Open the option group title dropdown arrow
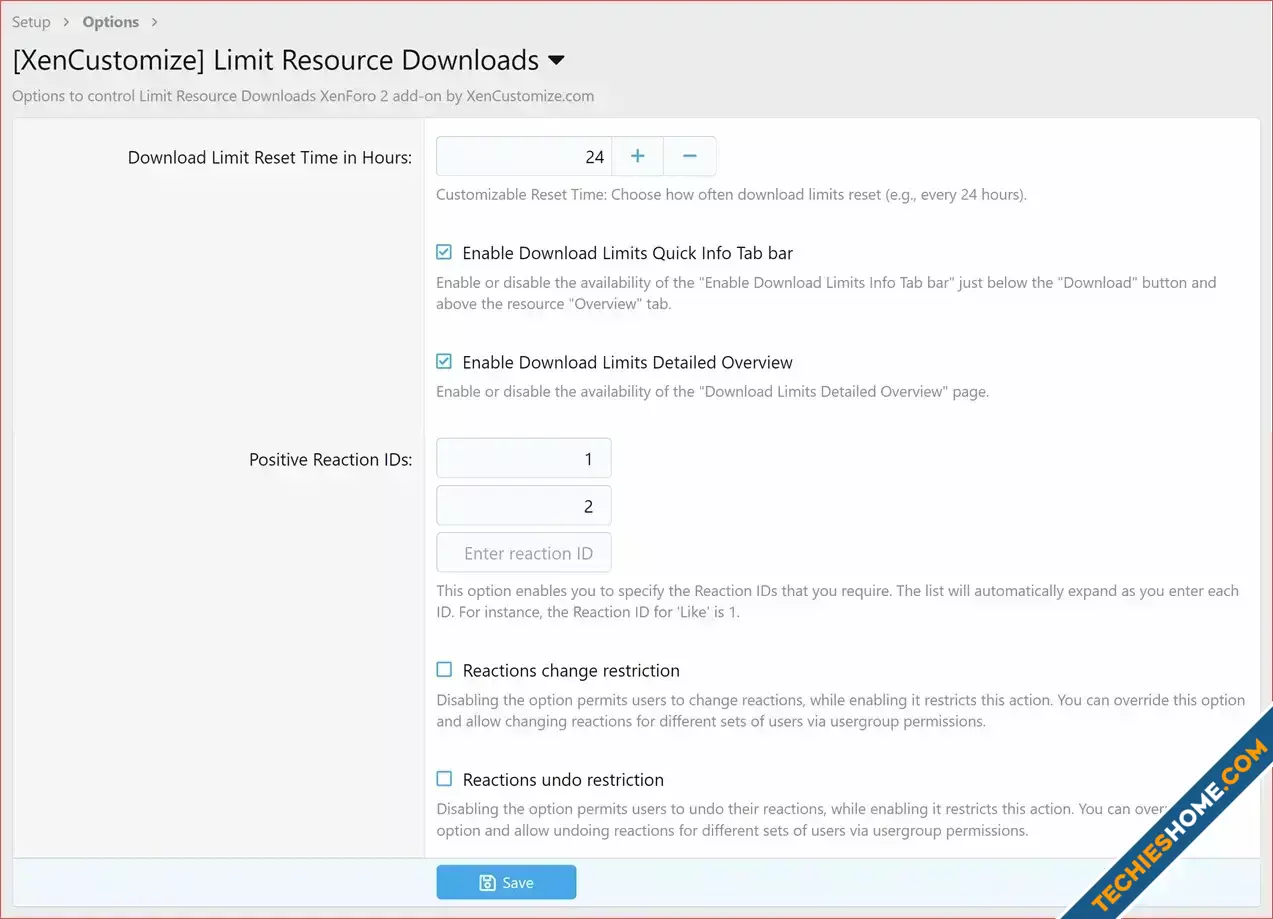Screen dimensions: 1273x919 [x=556, y=60]
